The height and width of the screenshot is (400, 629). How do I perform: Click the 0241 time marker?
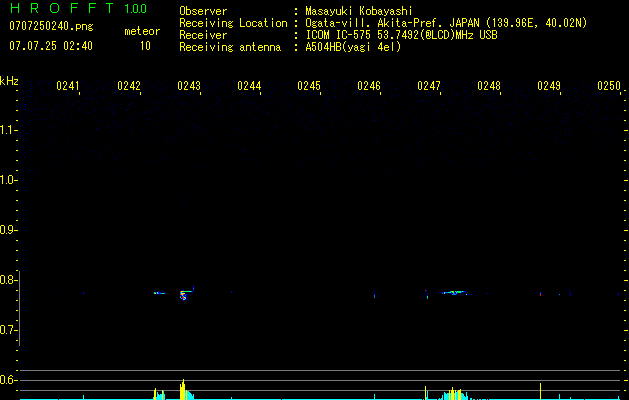68,86
